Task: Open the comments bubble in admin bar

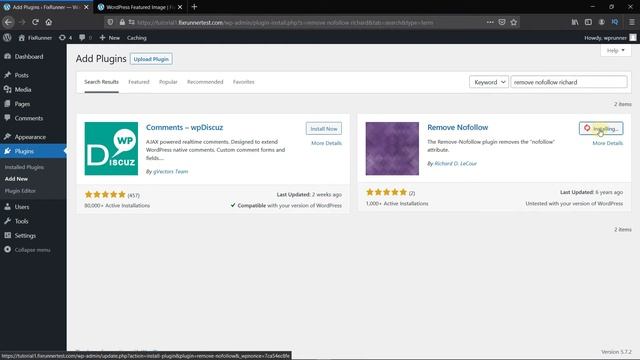Action: [85, 38]
